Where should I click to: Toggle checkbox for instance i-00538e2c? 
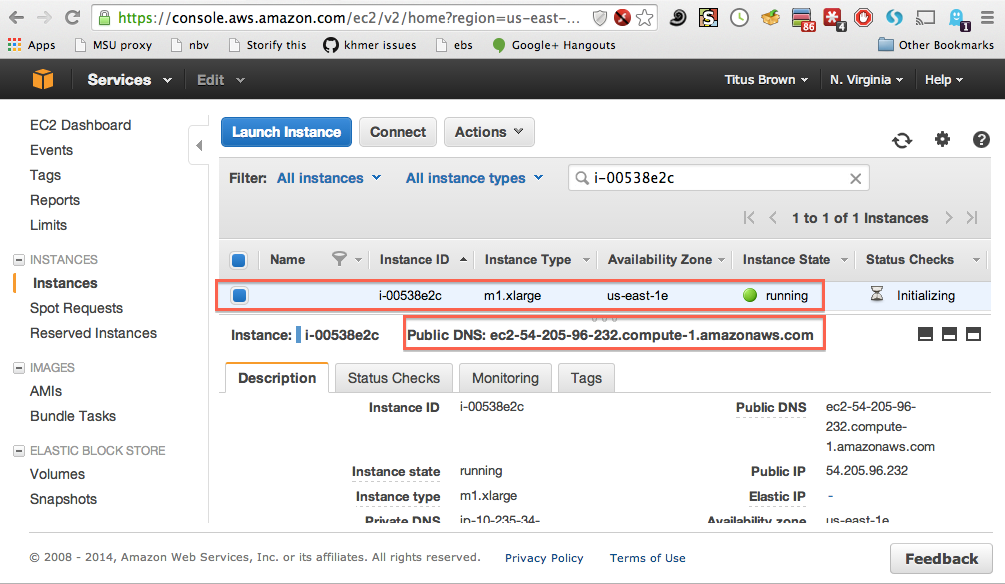point(239,296)
